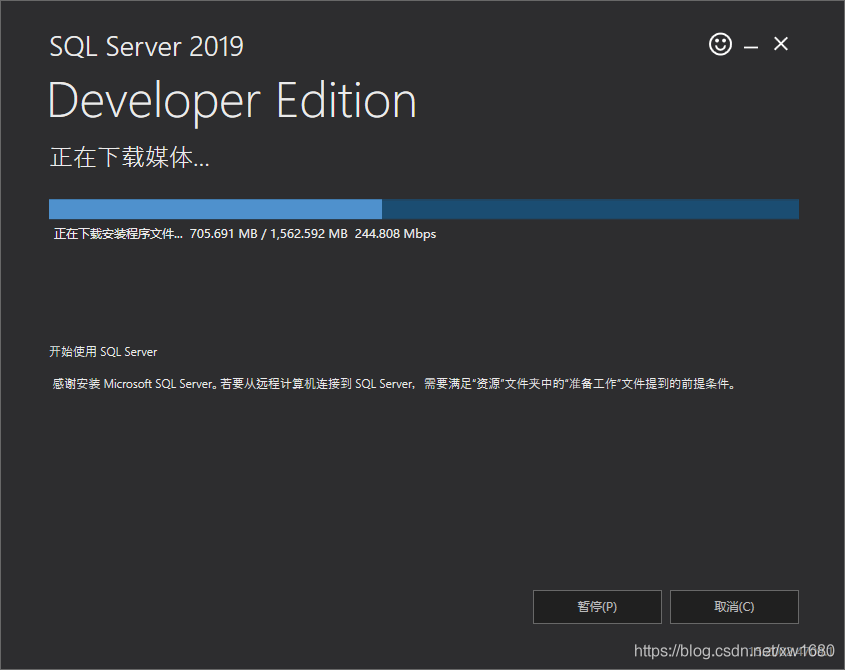
Task: Click the "开始使用 SQL Server" section heading
Action: [x=103, y=352]
